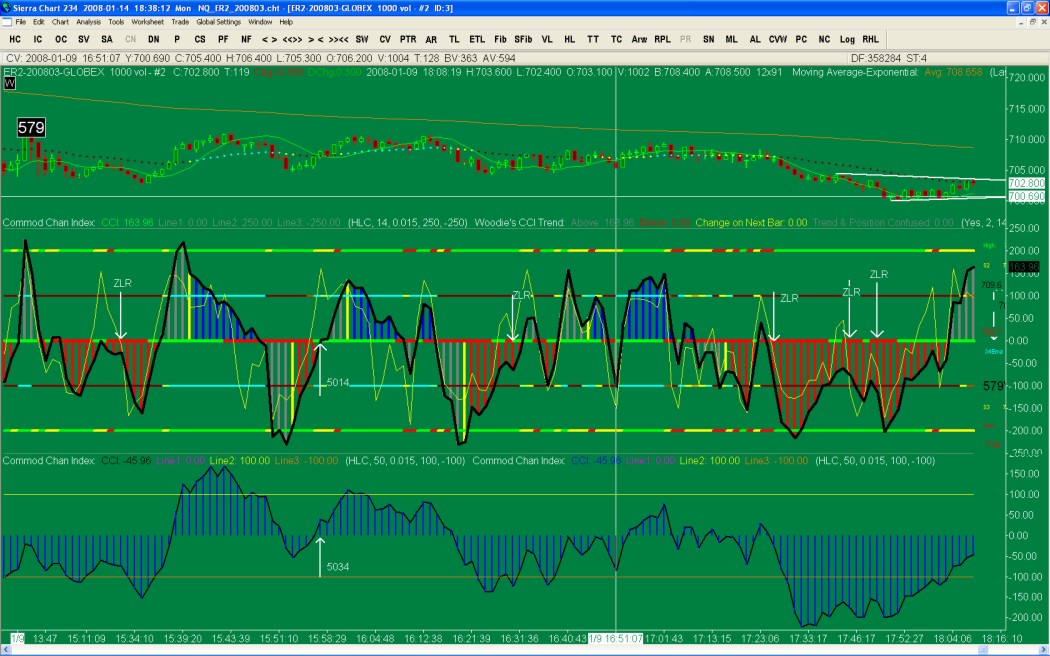Click the DN toolbar button
This screenshot has height=656, width=1050.
[153, 39]
